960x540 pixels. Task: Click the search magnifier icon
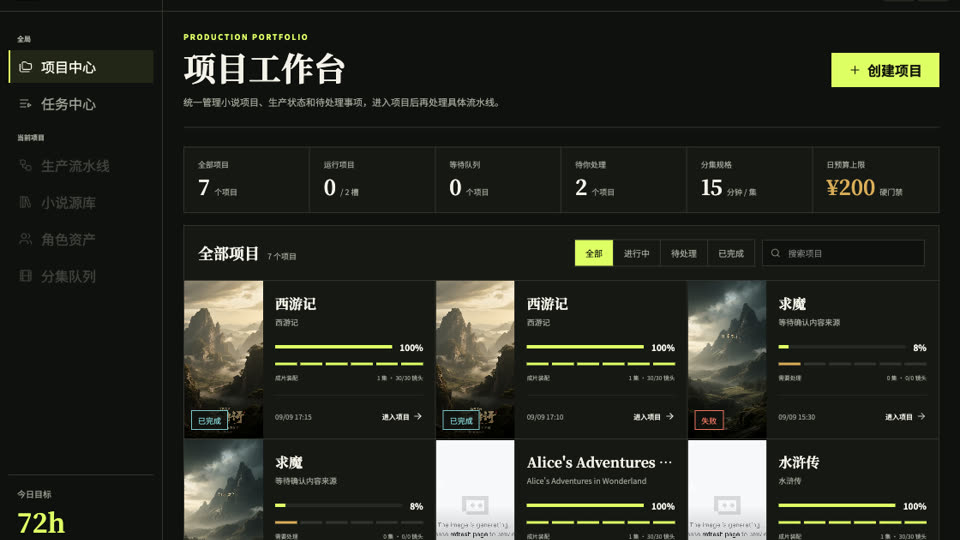pyautogui.click(x=776, y=253)
